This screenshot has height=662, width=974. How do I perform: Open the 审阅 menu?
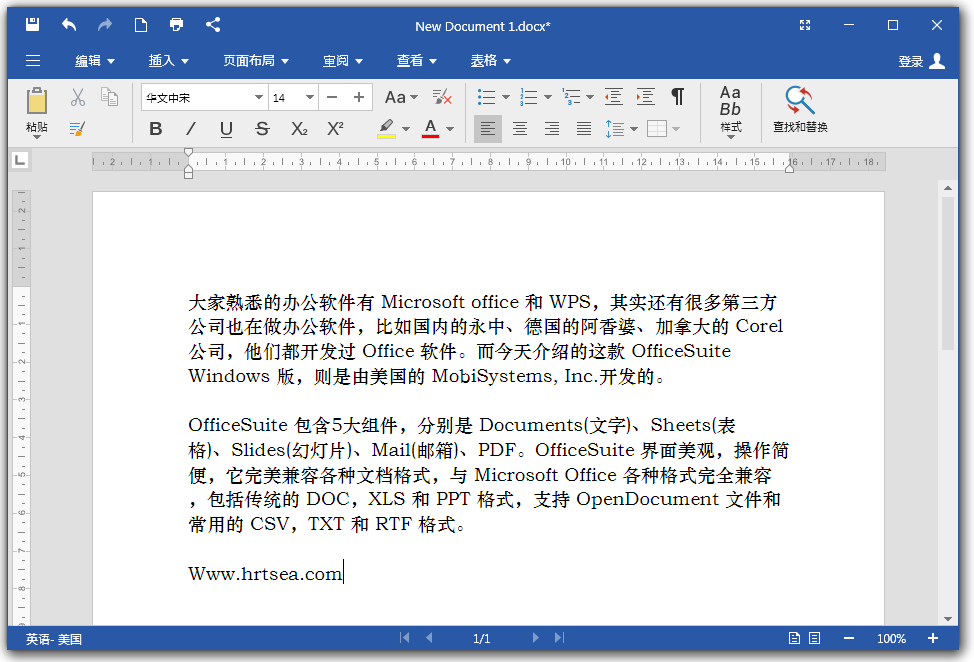pos(342,61)
